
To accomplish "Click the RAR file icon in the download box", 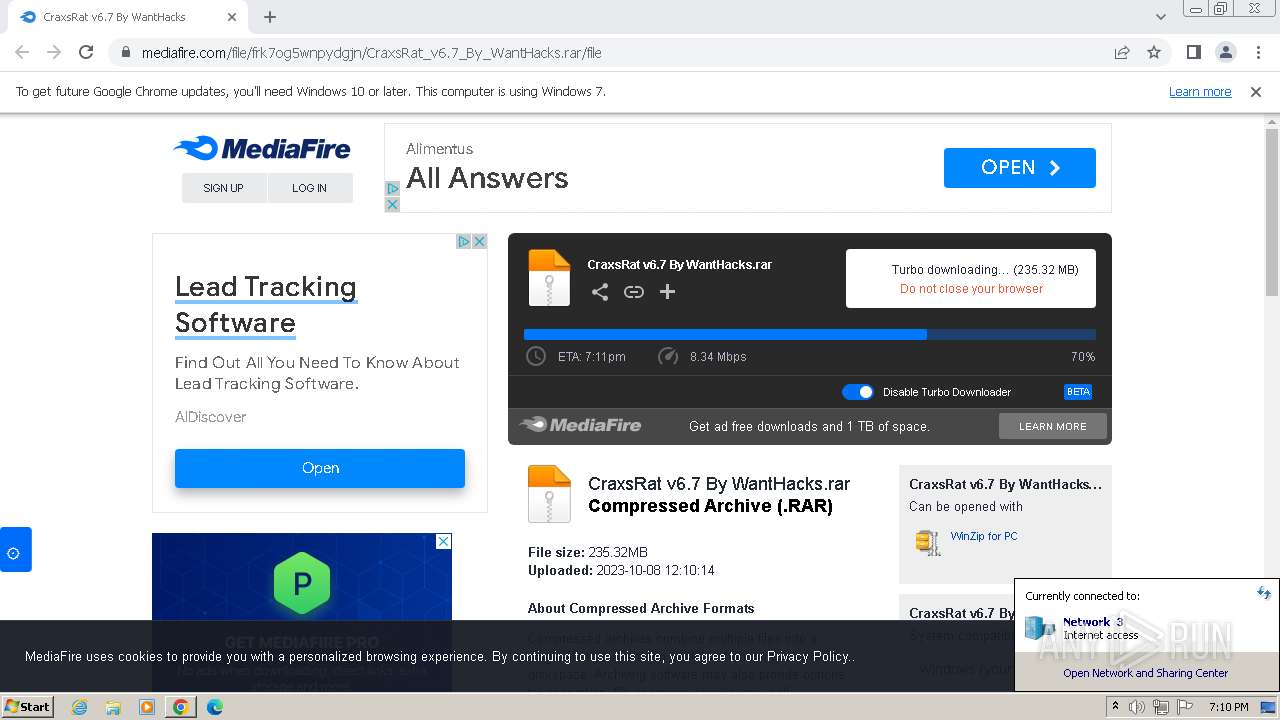I will [x=549, y=278].
